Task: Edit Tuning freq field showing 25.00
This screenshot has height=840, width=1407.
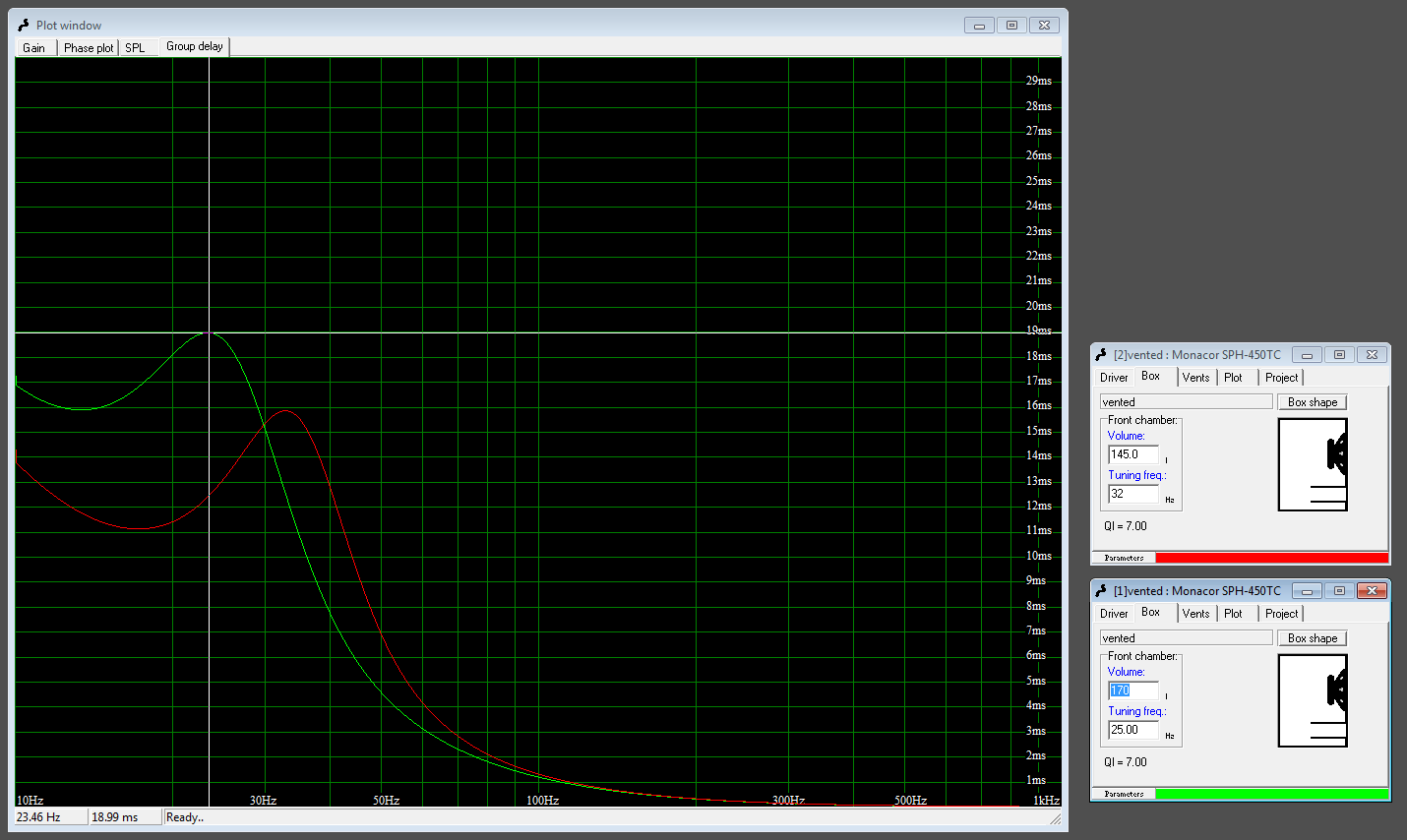Action: pos(1133,730)
